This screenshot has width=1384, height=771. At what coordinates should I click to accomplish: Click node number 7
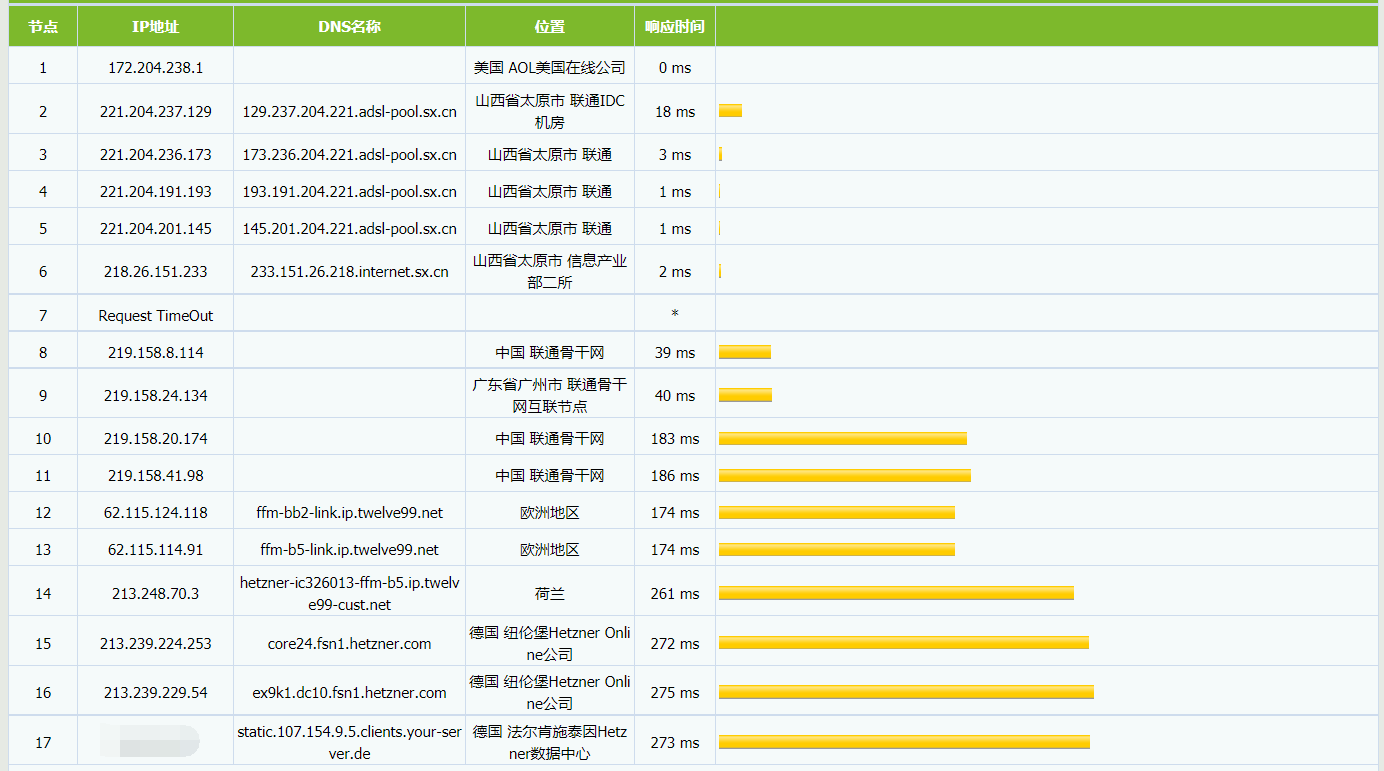pos(43,316)
